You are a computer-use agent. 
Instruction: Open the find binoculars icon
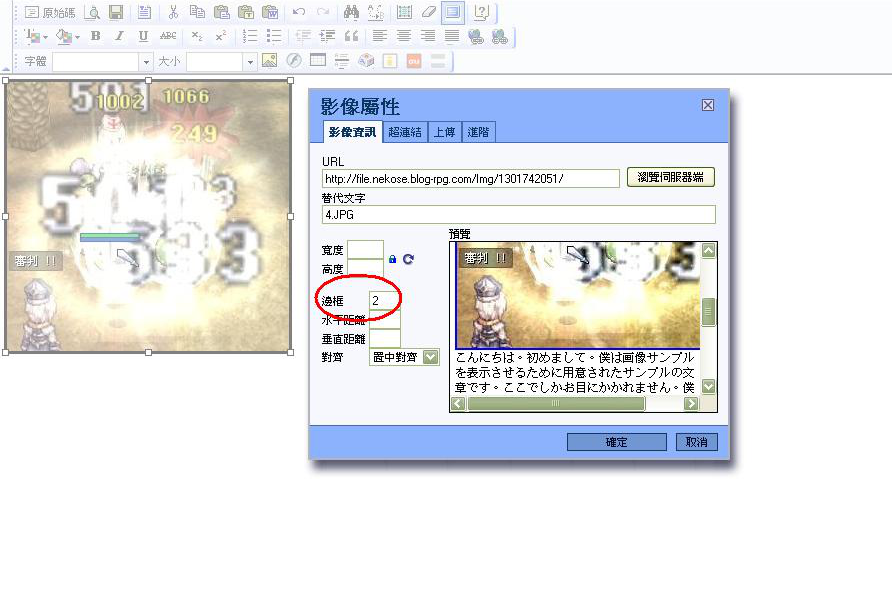click(352, 12)
